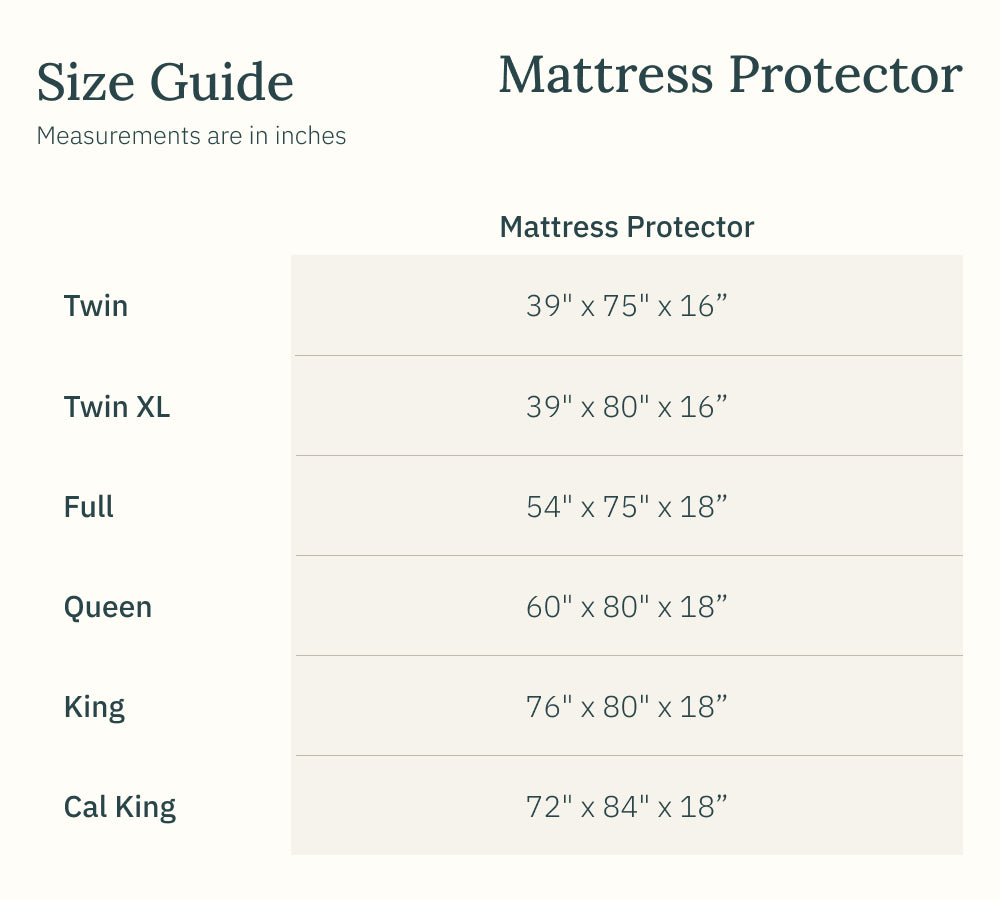Viewport: 1000px width, 900px height.
Task: Click the Cal King dimensions 72" x 84" x 18"
Action: [x=626, y=807]
